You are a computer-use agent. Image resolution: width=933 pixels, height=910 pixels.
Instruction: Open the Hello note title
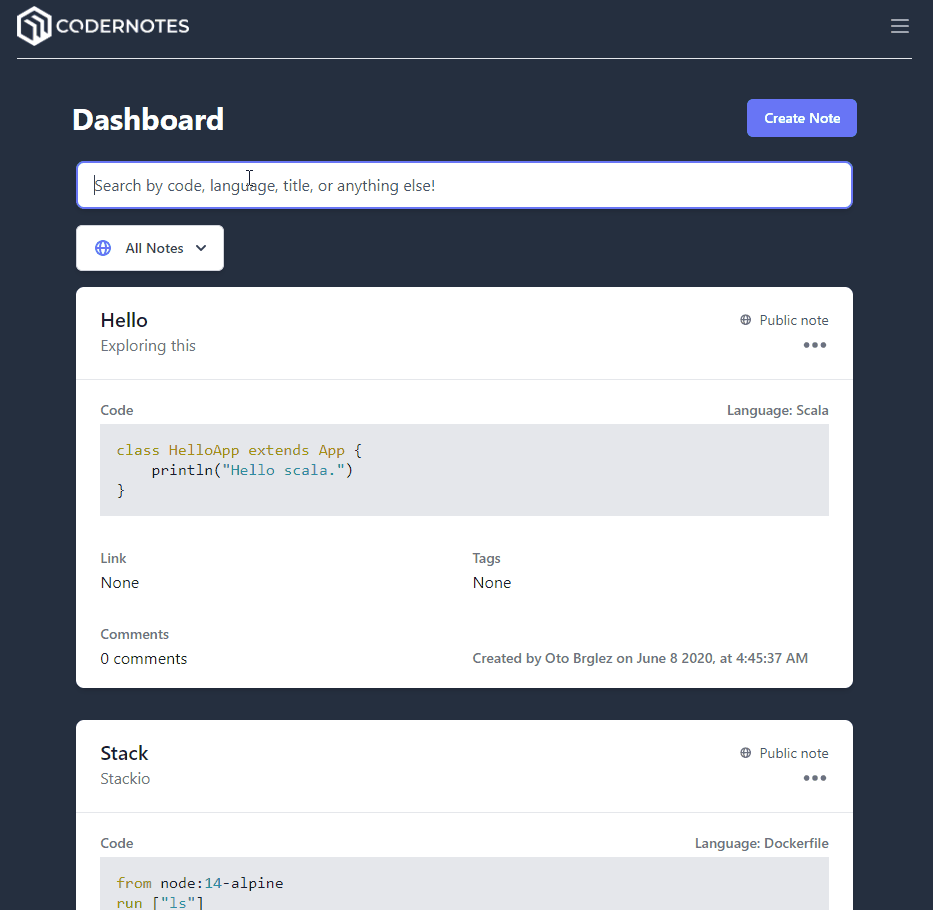point(124,320)
